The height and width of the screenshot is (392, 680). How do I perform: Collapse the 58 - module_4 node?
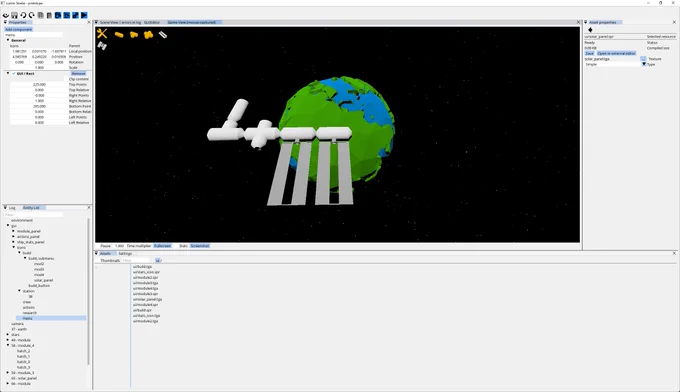[x=8, y=345]
